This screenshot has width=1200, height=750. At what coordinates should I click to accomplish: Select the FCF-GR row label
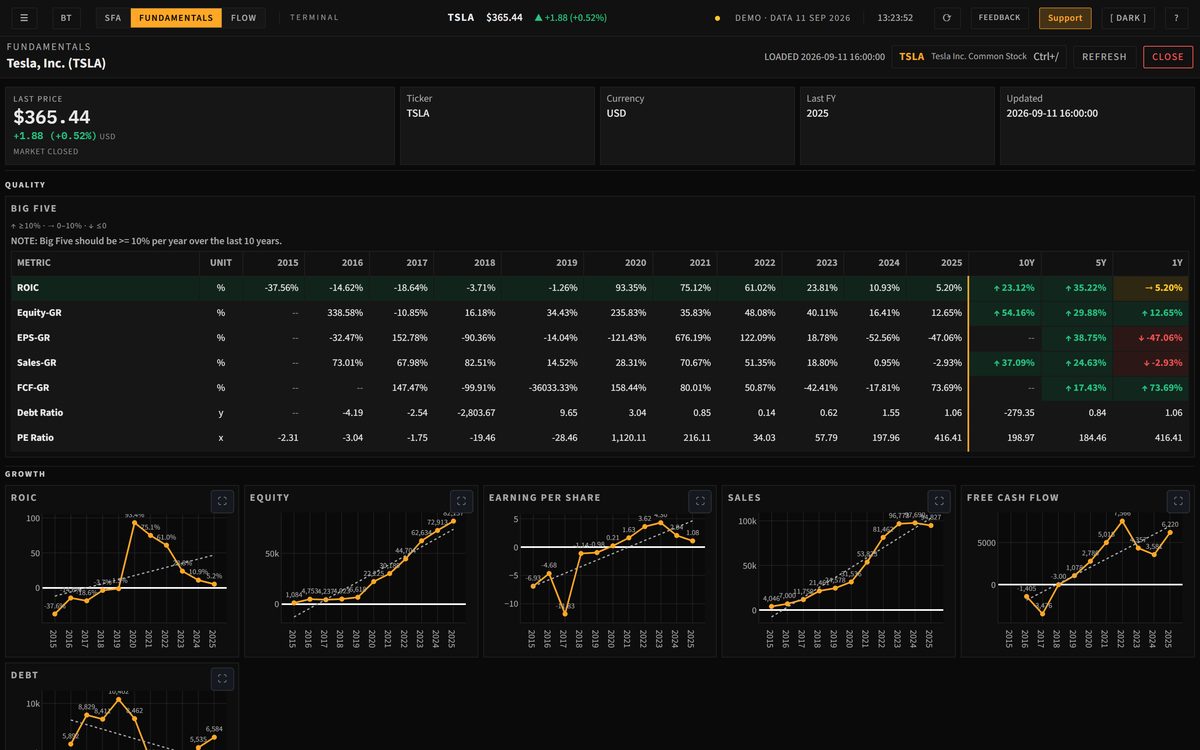(33, 388)
